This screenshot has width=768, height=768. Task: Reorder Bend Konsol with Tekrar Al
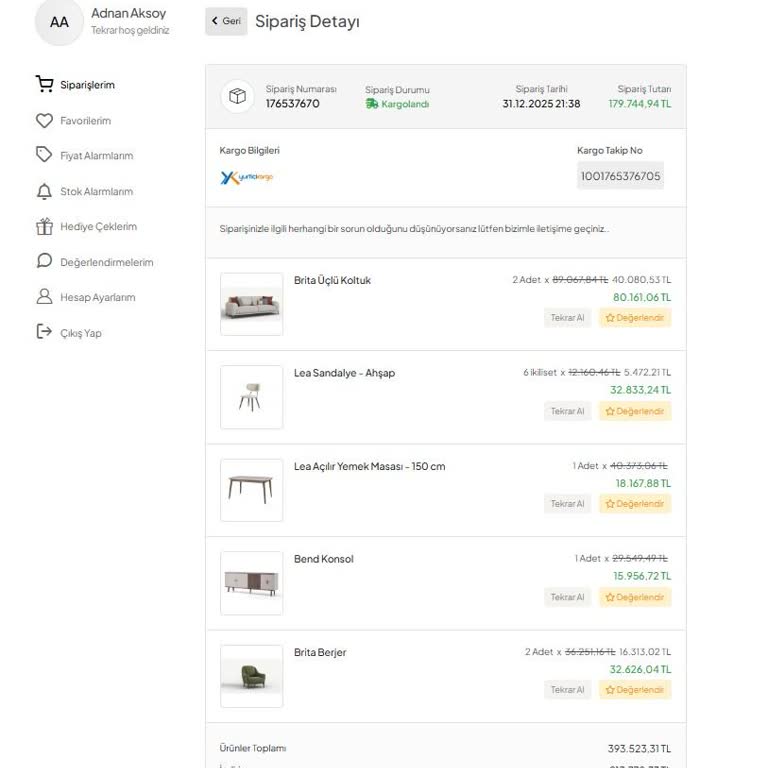568,597
